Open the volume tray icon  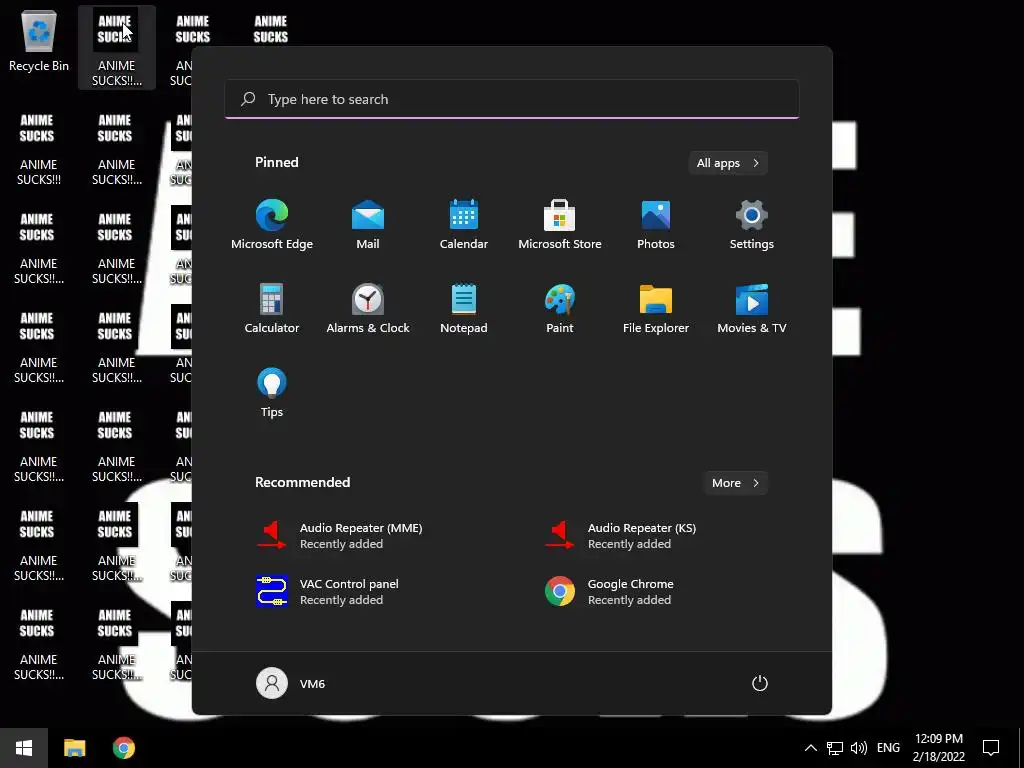(859, 748)
